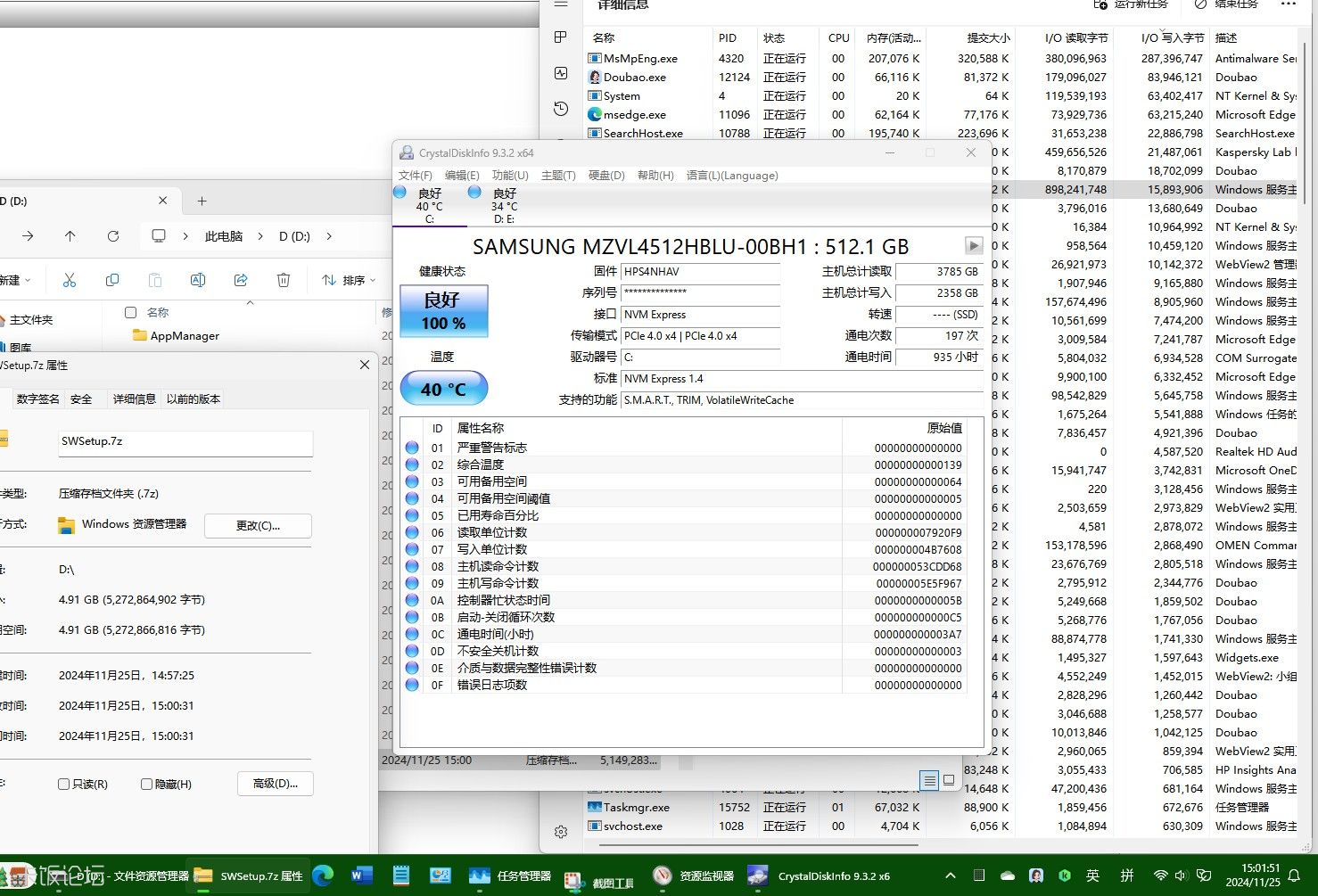Screen dimensions: 1318x896
Task: Switch to the 以前的版本 tab
Action: click(194, 399)
